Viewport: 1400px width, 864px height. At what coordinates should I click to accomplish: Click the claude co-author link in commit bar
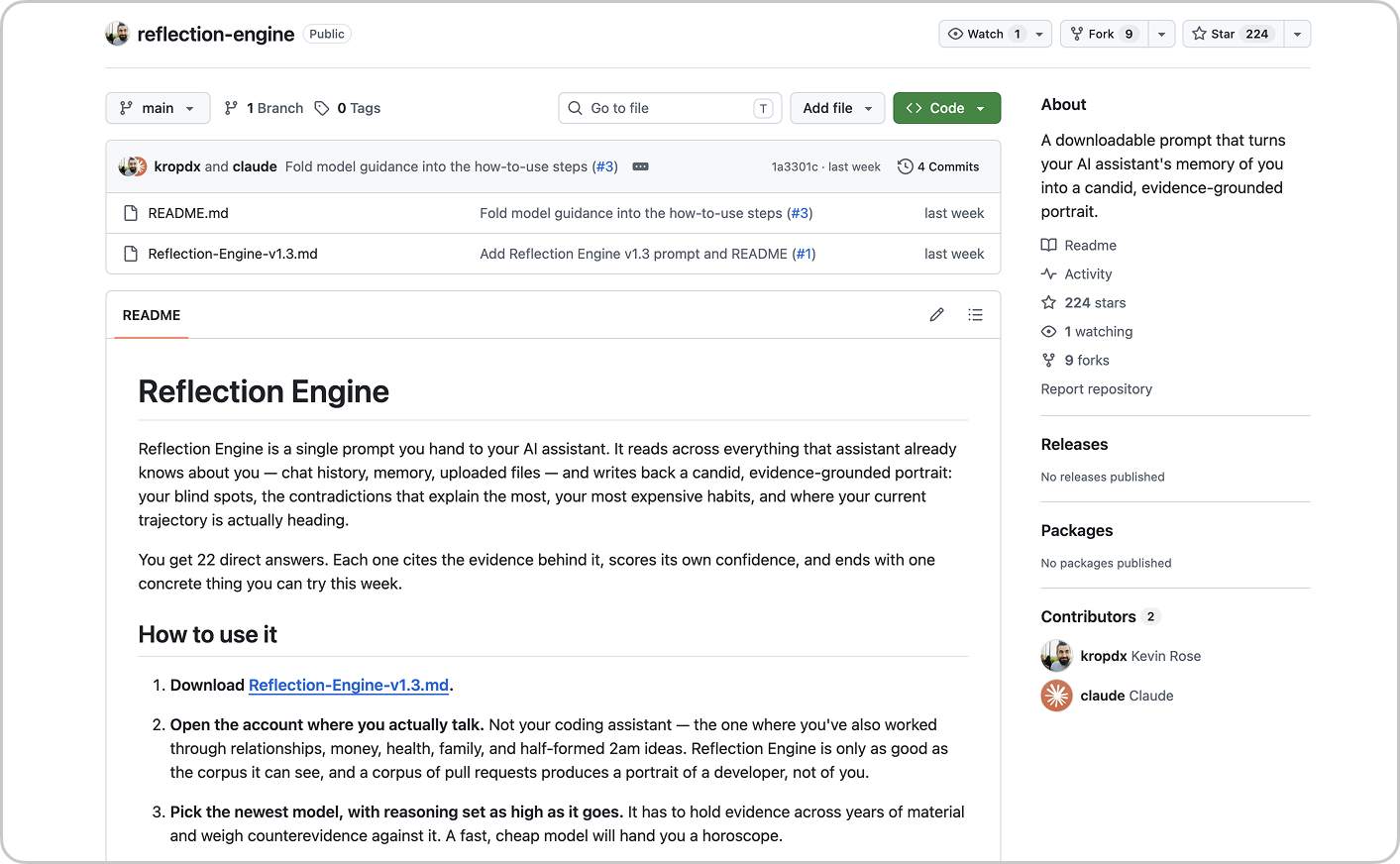[255, 166]
